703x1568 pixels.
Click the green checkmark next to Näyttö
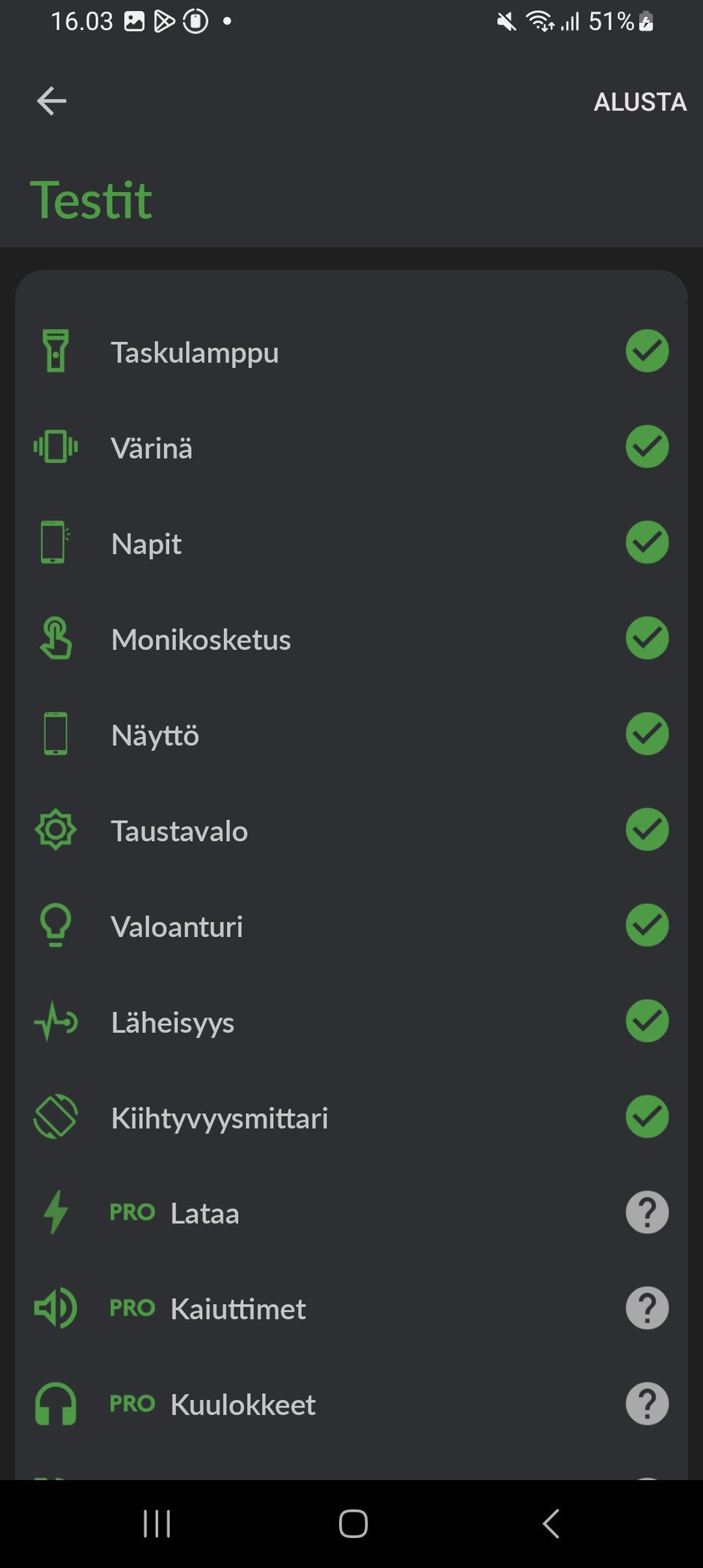click(x=647, y=734)
